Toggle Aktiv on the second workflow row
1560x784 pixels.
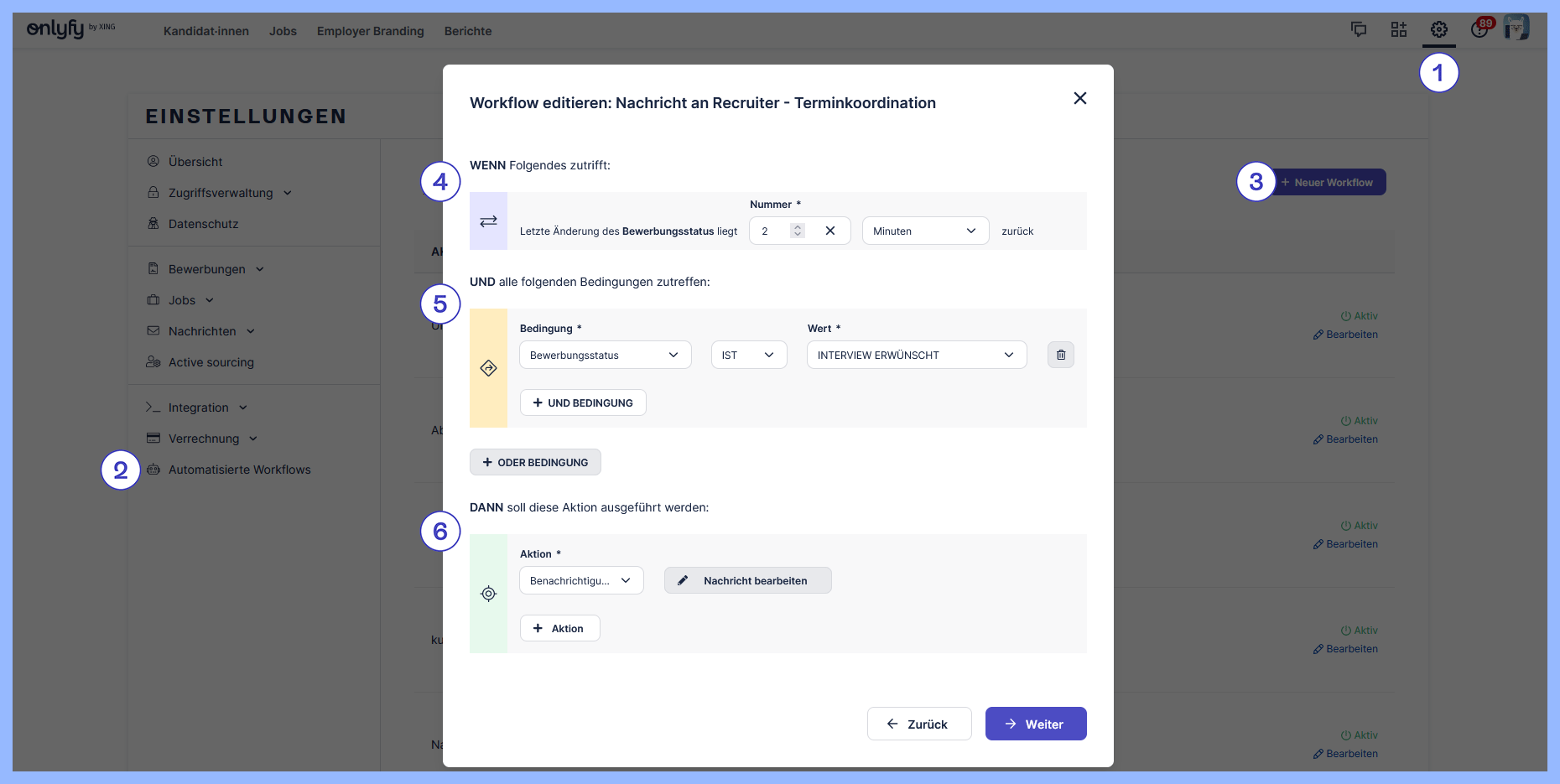[x=1359, y=420]
